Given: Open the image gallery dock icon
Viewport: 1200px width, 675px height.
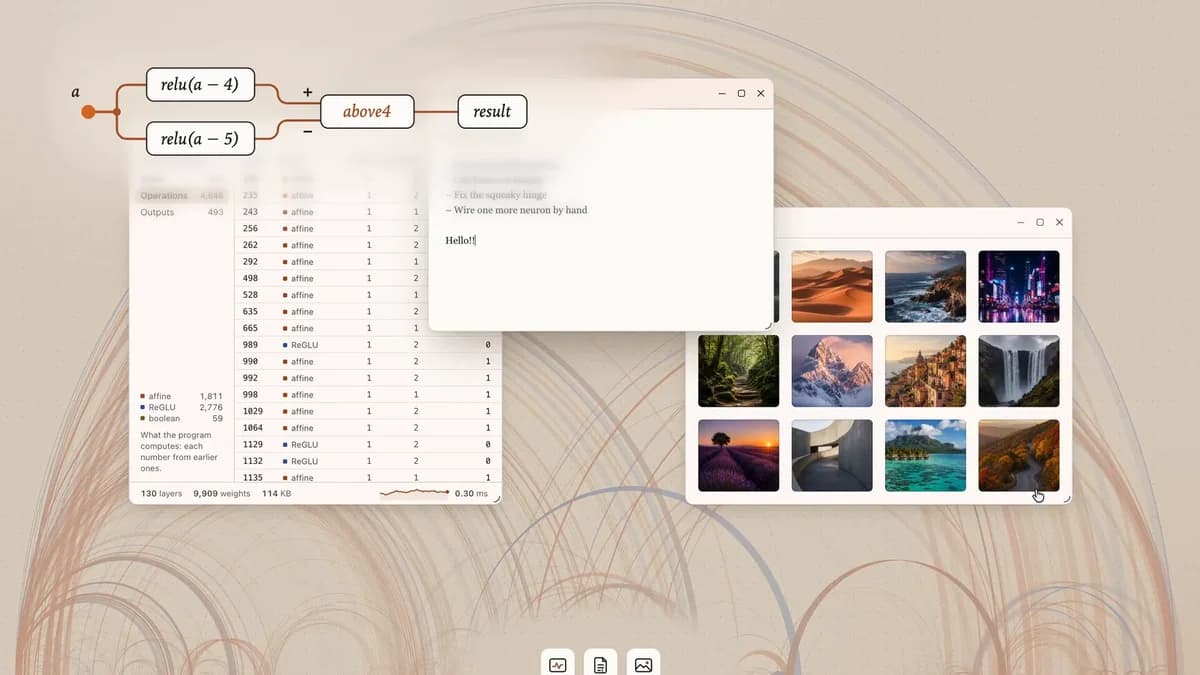Looking at the screenshot, I should (643, 664).
